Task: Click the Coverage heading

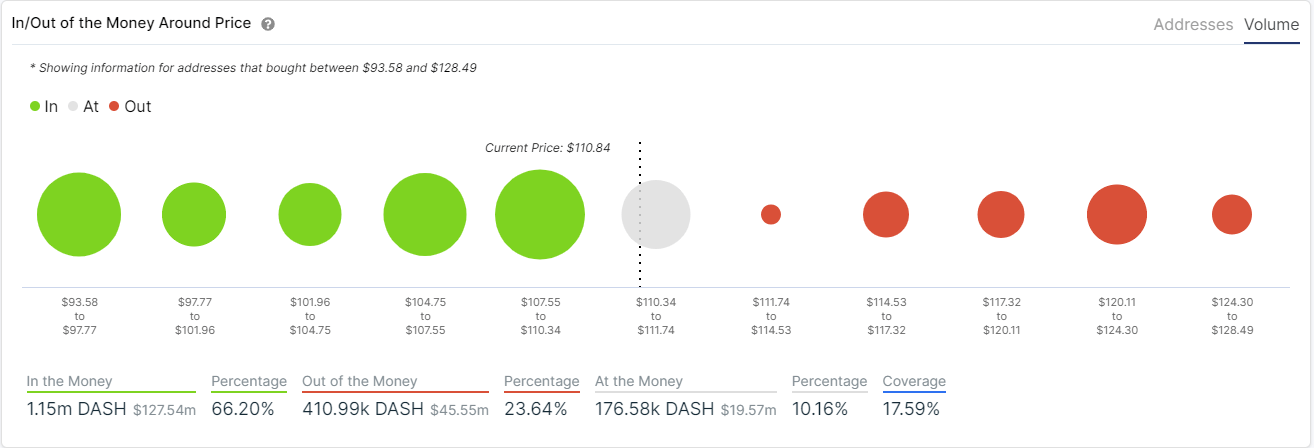Action: (x=914, y=381)
